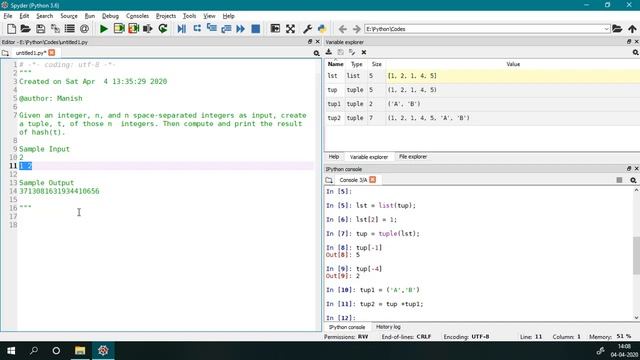The height and width of the screenshot is (360, 640).
Task: Step over current line debug icon
Action: pos(197,29)
